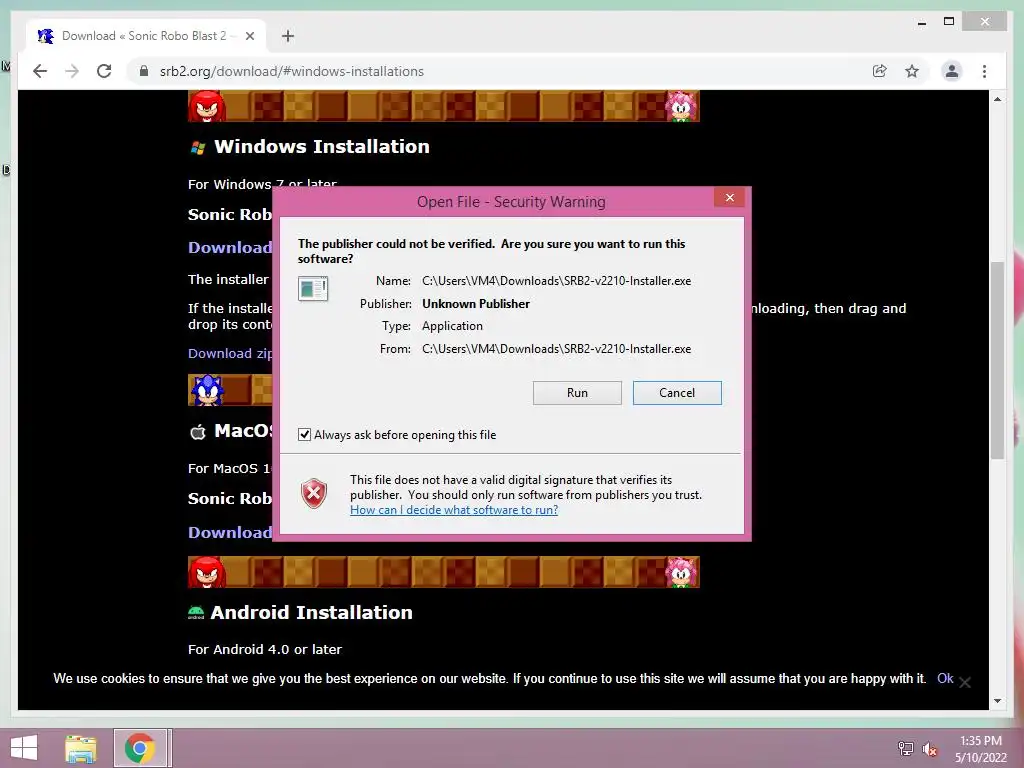Close the Sonic Robo Blast 2 tab
This screenshot has height=768, width=1024.
click(249, 36)
